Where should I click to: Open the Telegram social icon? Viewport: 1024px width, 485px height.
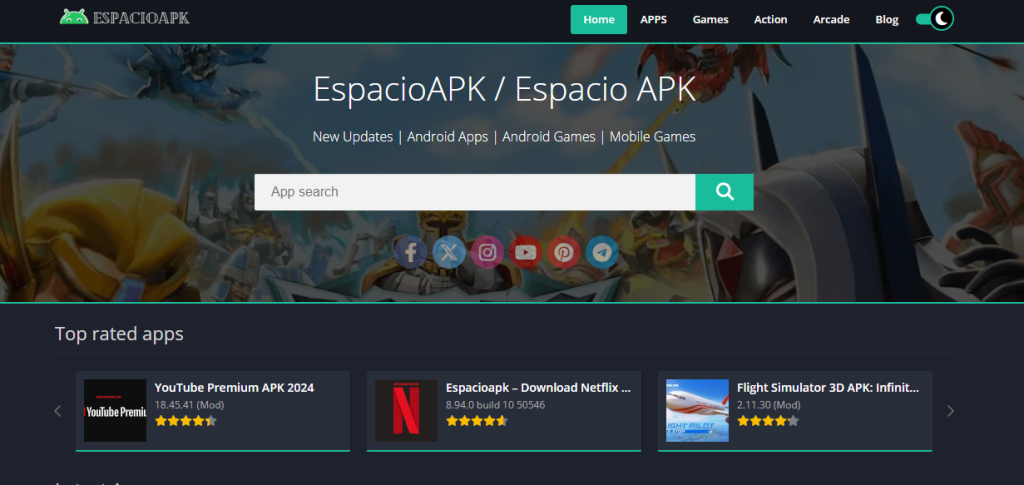[602, 253]
